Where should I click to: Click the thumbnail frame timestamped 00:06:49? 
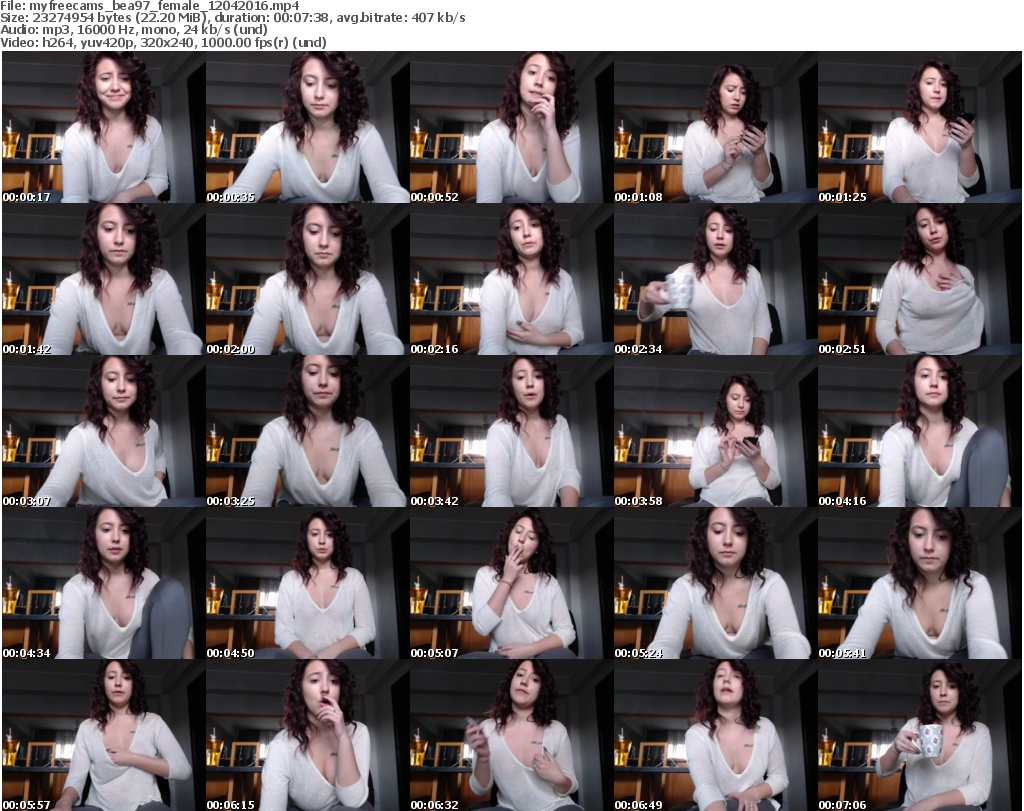click(x=716, y=735)
